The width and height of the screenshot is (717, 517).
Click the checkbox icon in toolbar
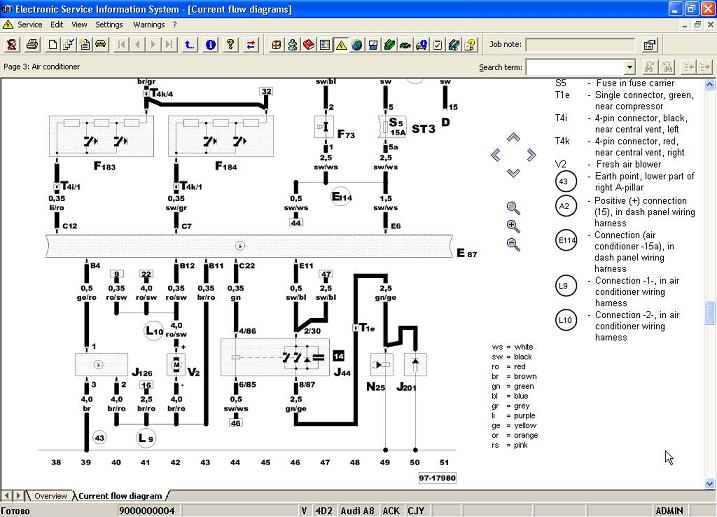click(x=437, y=45)
